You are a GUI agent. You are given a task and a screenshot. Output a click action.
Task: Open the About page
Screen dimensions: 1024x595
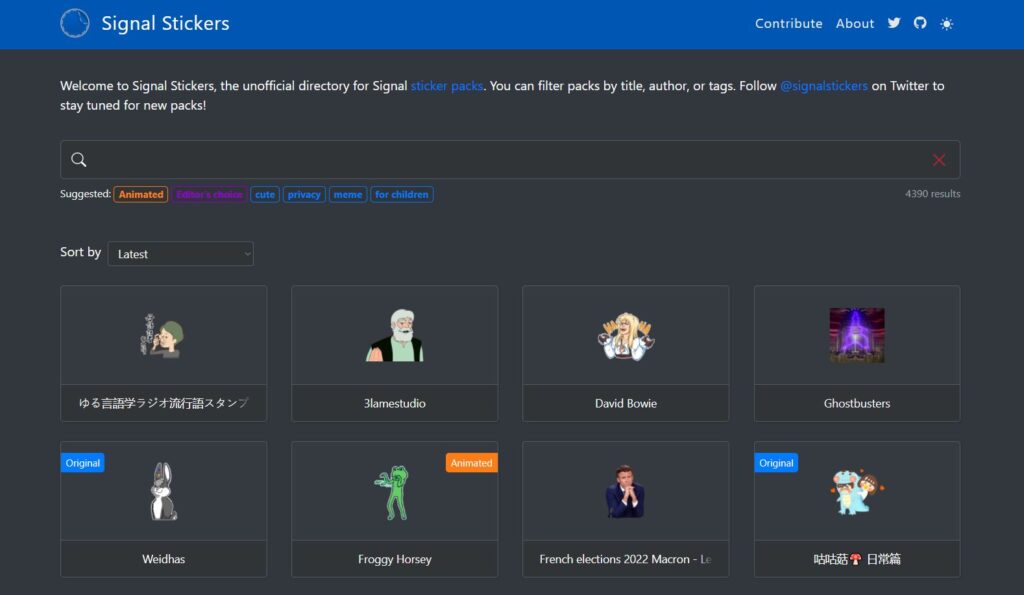click(855, 23)
